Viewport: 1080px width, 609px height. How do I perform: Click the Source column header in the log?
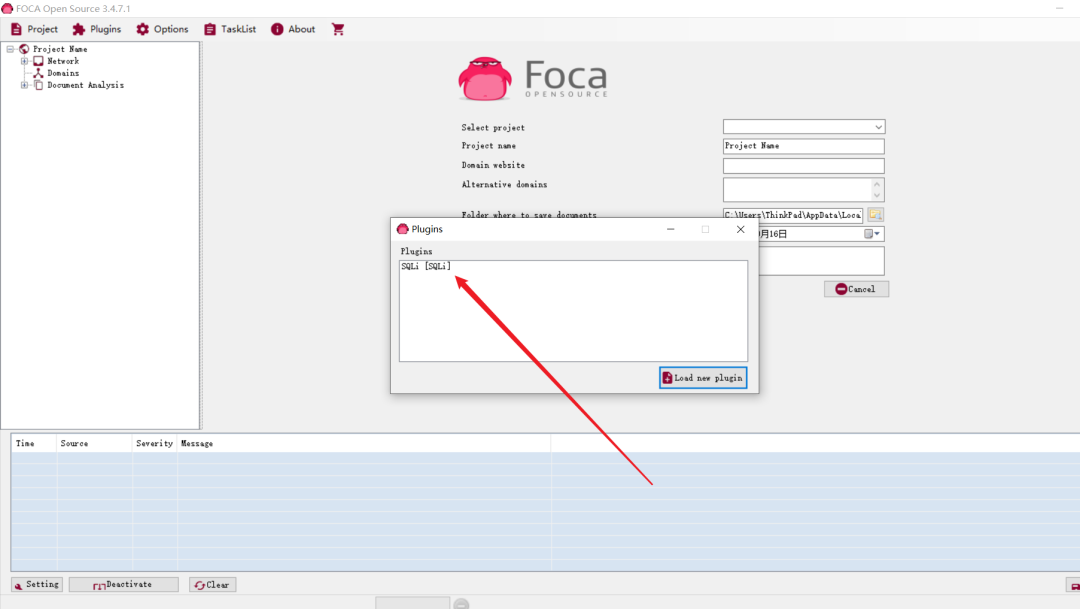94,443
